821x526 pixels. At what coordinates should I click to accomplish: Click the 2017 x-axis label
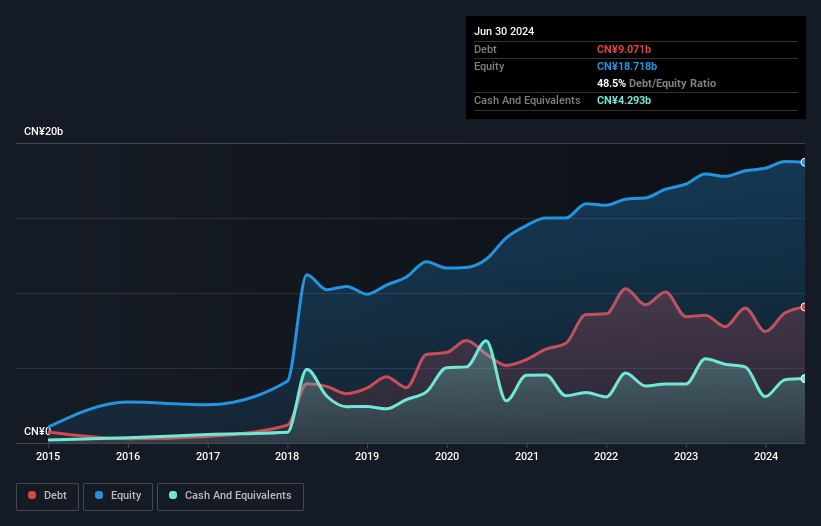point(208,456)
